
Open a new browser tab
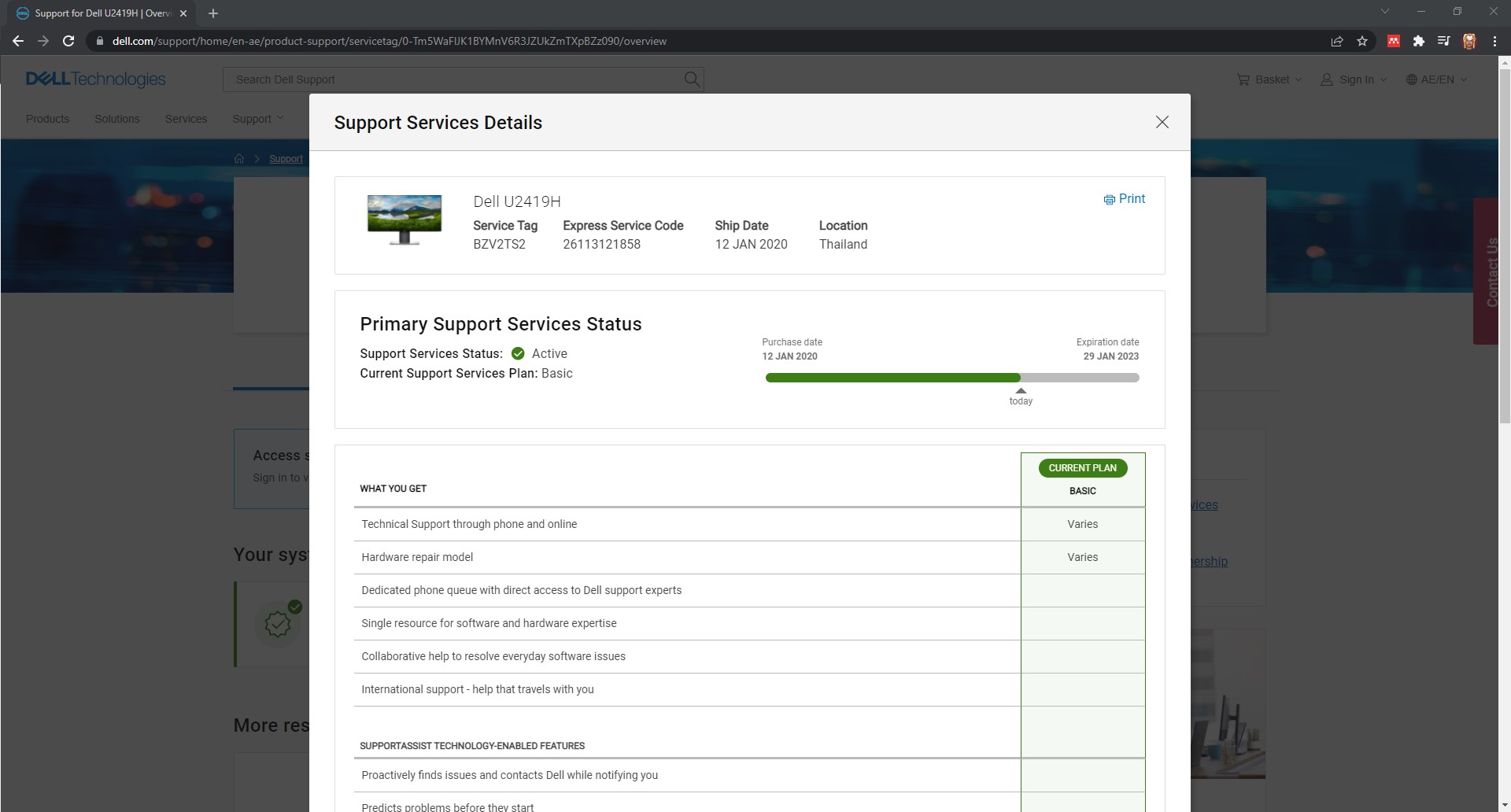[213, 13]
